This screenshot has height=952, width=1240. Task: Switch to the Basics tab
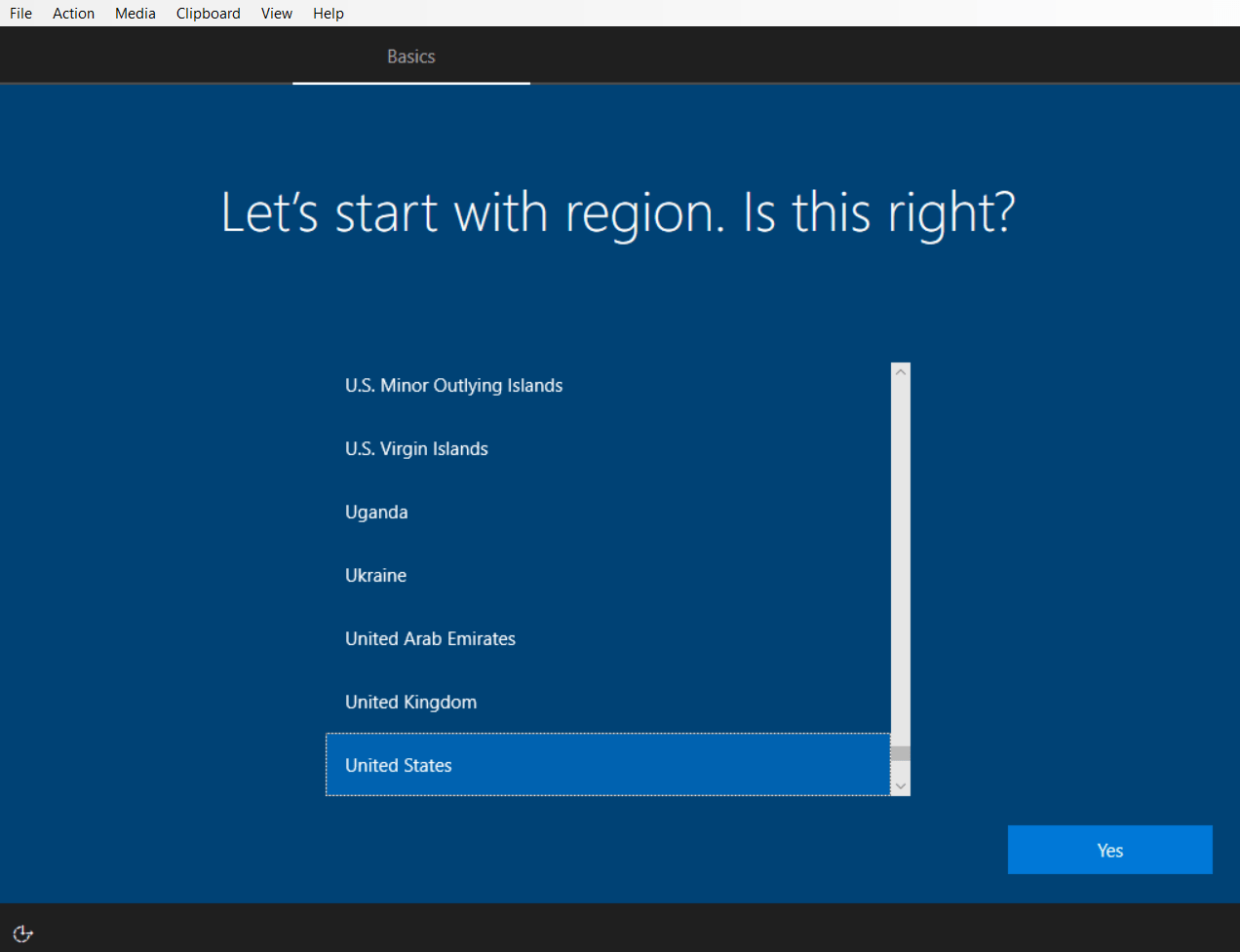[x=410, y=56]
